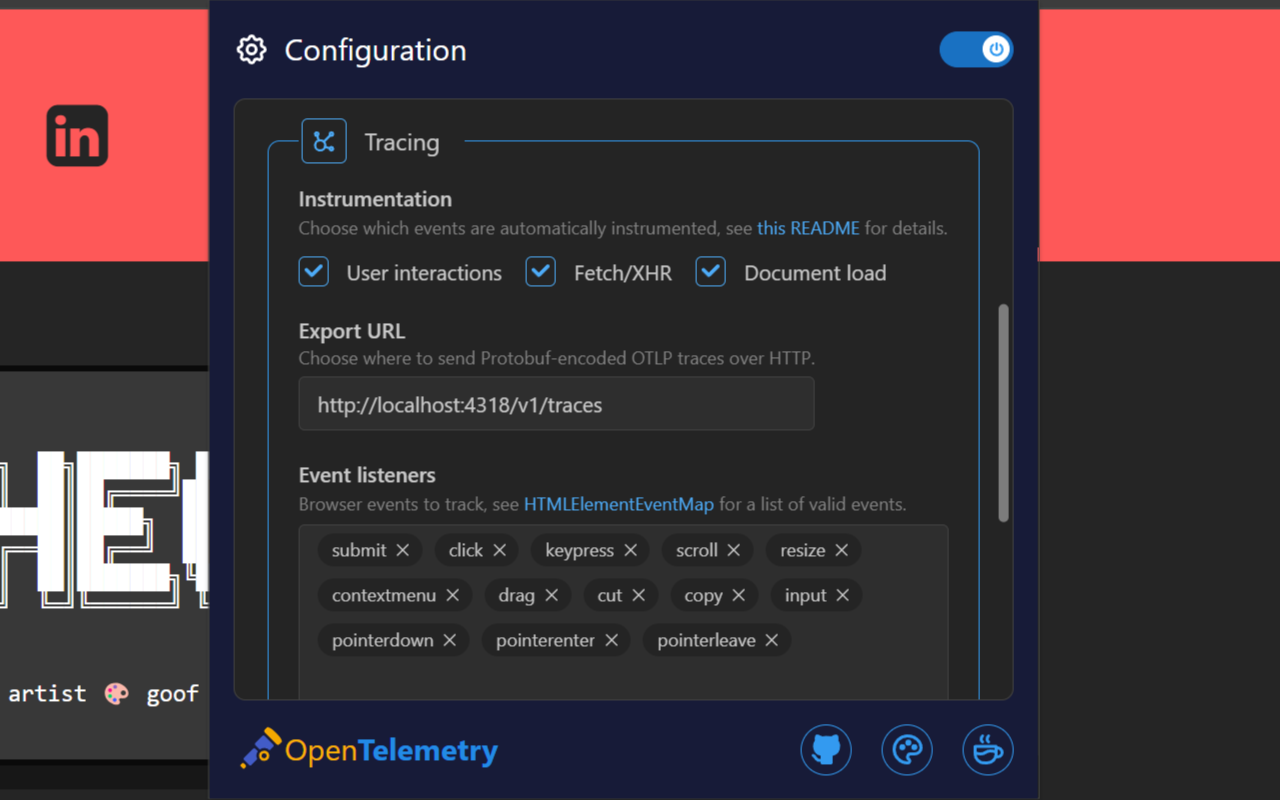Click the Configuration settings gear icon
This screenshot has height=800, width=1280.
pos(251,49)
